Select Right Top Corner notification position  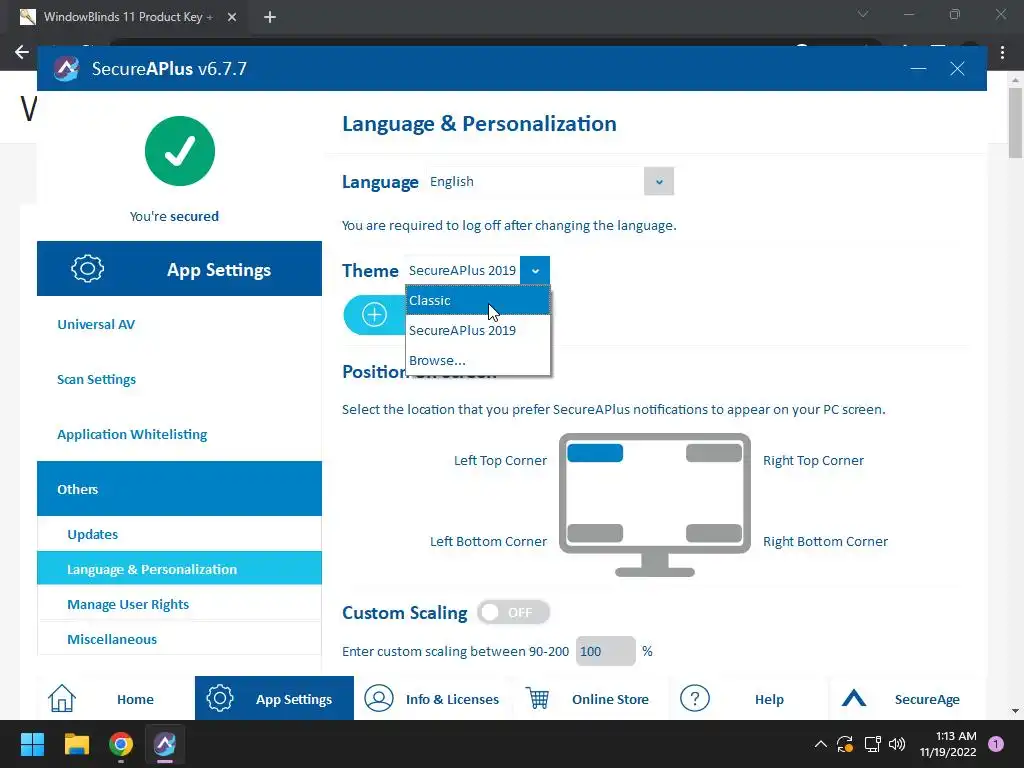(x=714, y=453)
